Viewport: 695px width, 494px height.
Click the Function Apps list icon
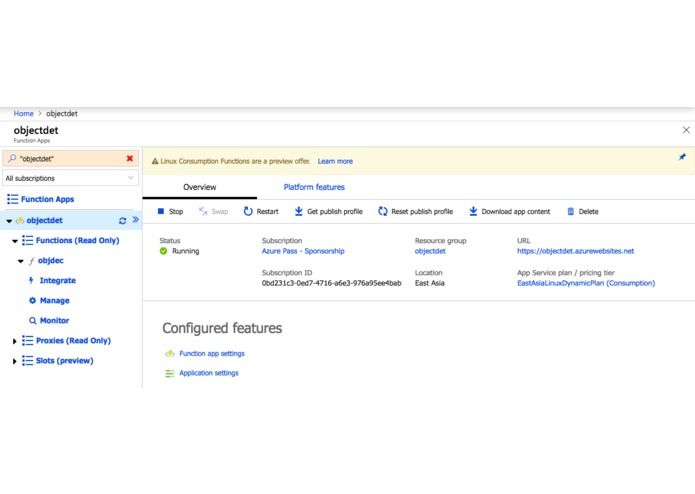tap(12, 199)
